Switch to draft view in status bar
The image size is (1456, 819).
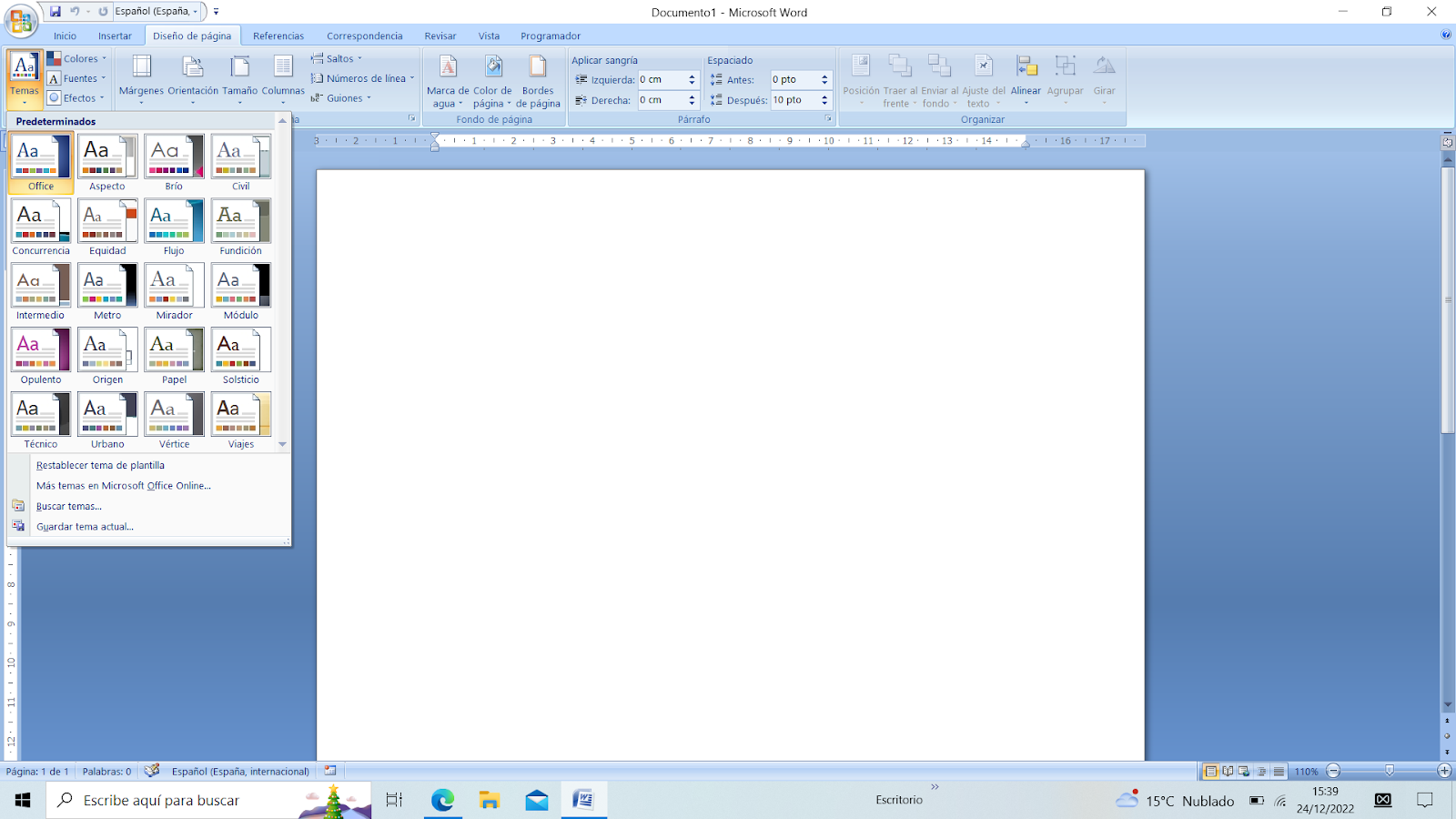[x=1279, y=772]
